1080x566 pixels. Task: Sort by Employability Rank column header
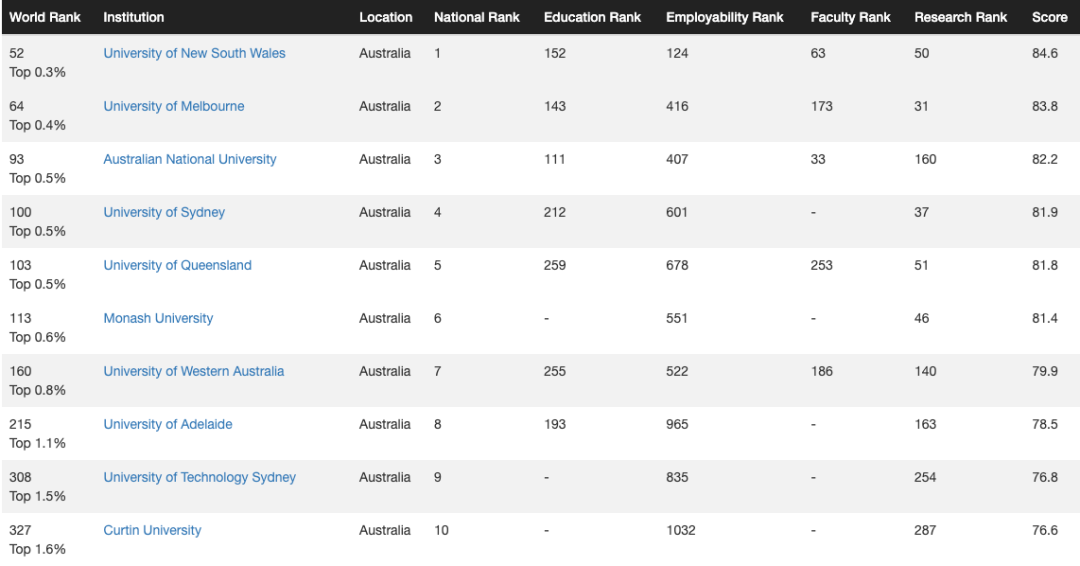point(725,17)
